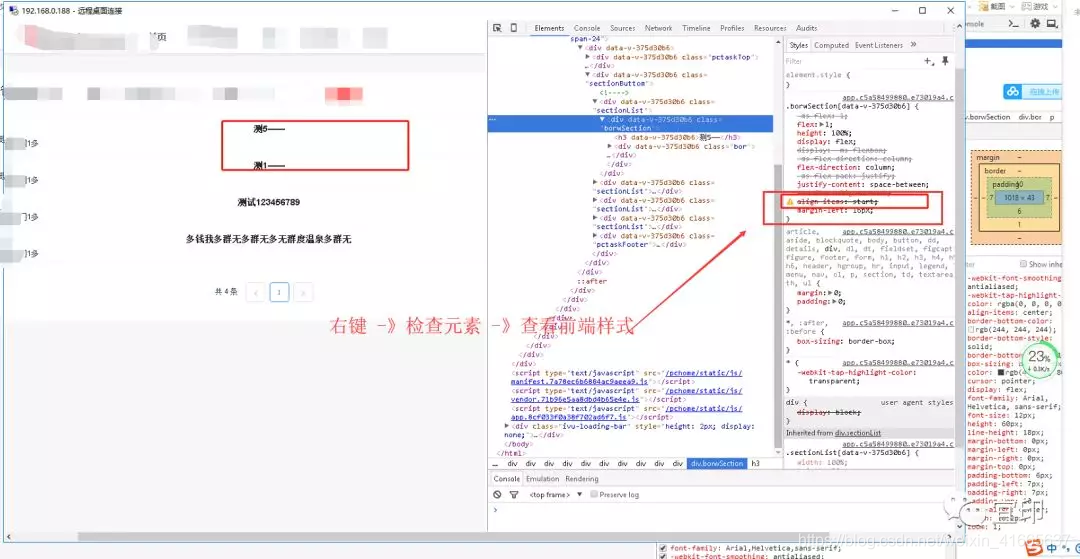Click the ::after pseudo element node
The image size is (1080, 559).
coord(591,282)
